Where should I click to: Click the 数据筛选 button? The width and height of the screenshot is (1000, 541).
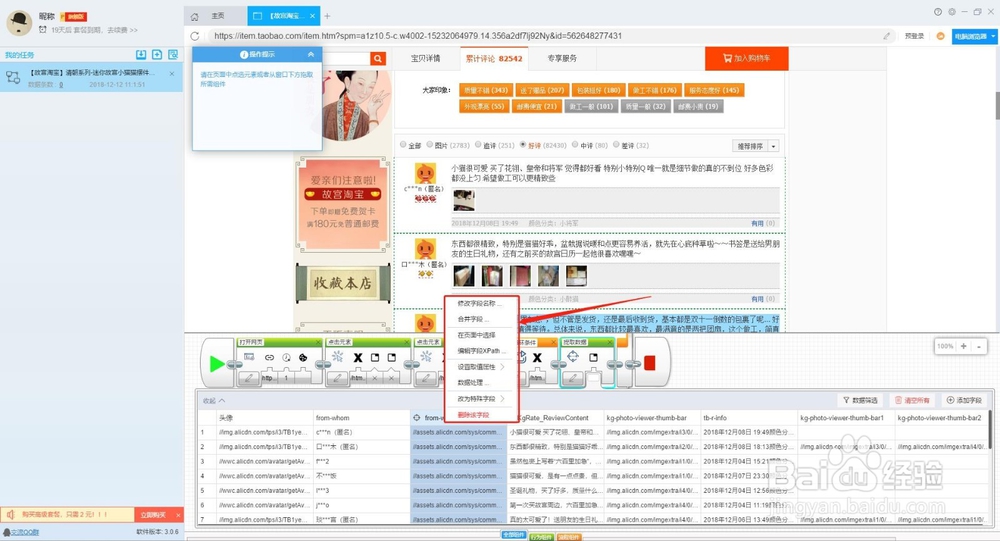point(860,400)
